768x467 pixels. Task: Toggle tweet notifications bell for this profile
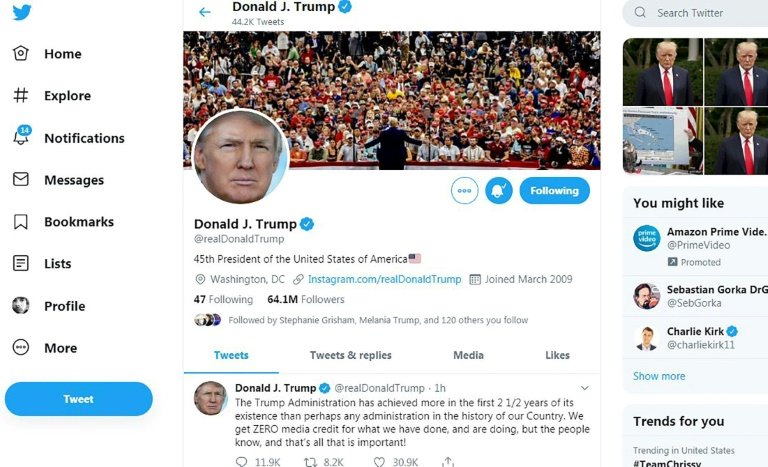[499, 191]
